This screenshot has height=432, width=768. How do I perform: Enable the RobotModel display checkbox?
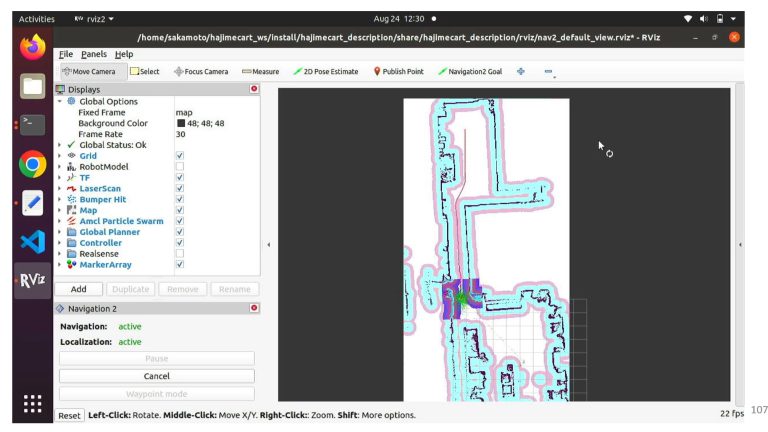click(x=179, y=167)
